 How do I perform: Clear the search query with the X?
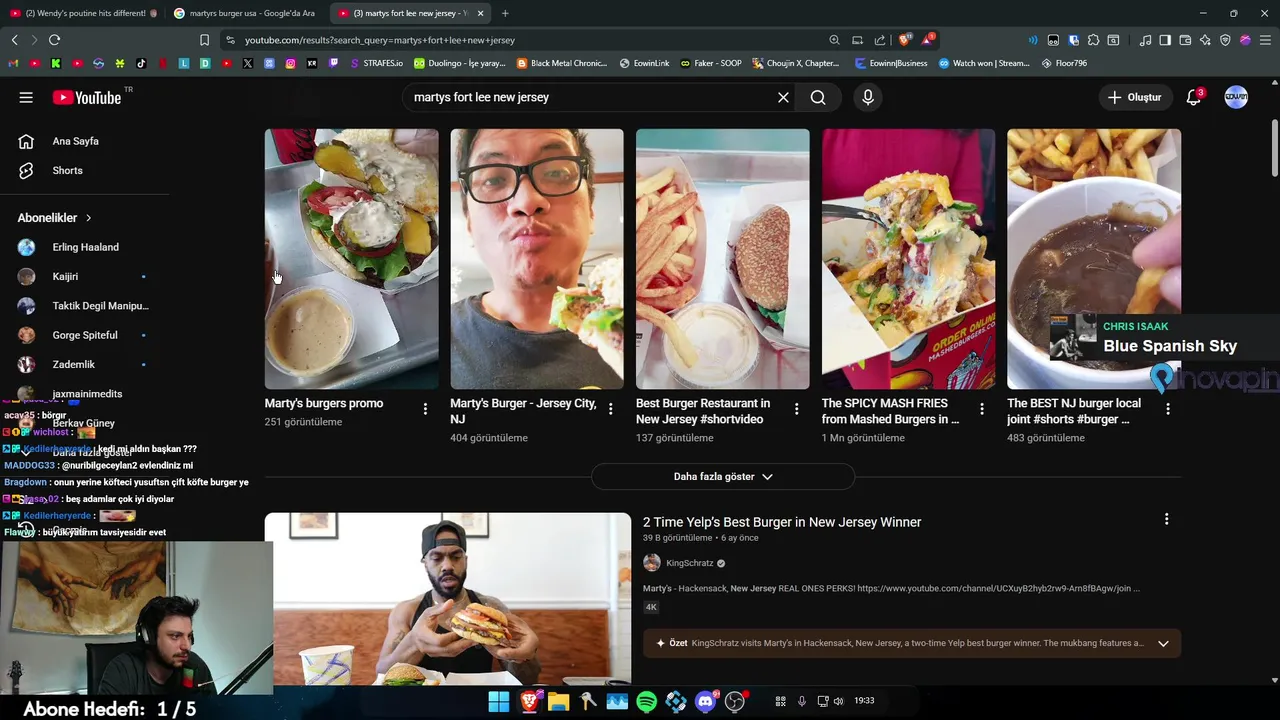click(x=783, y=97)
